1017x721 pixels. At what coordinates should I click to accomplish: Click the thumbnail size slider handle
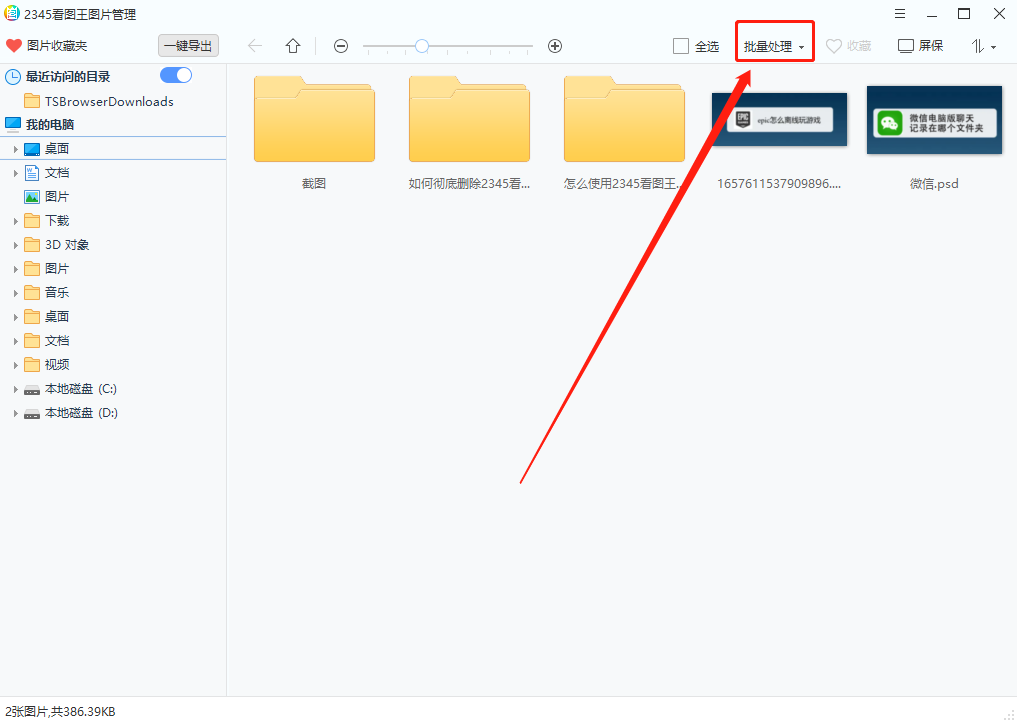tap(422, 46)
